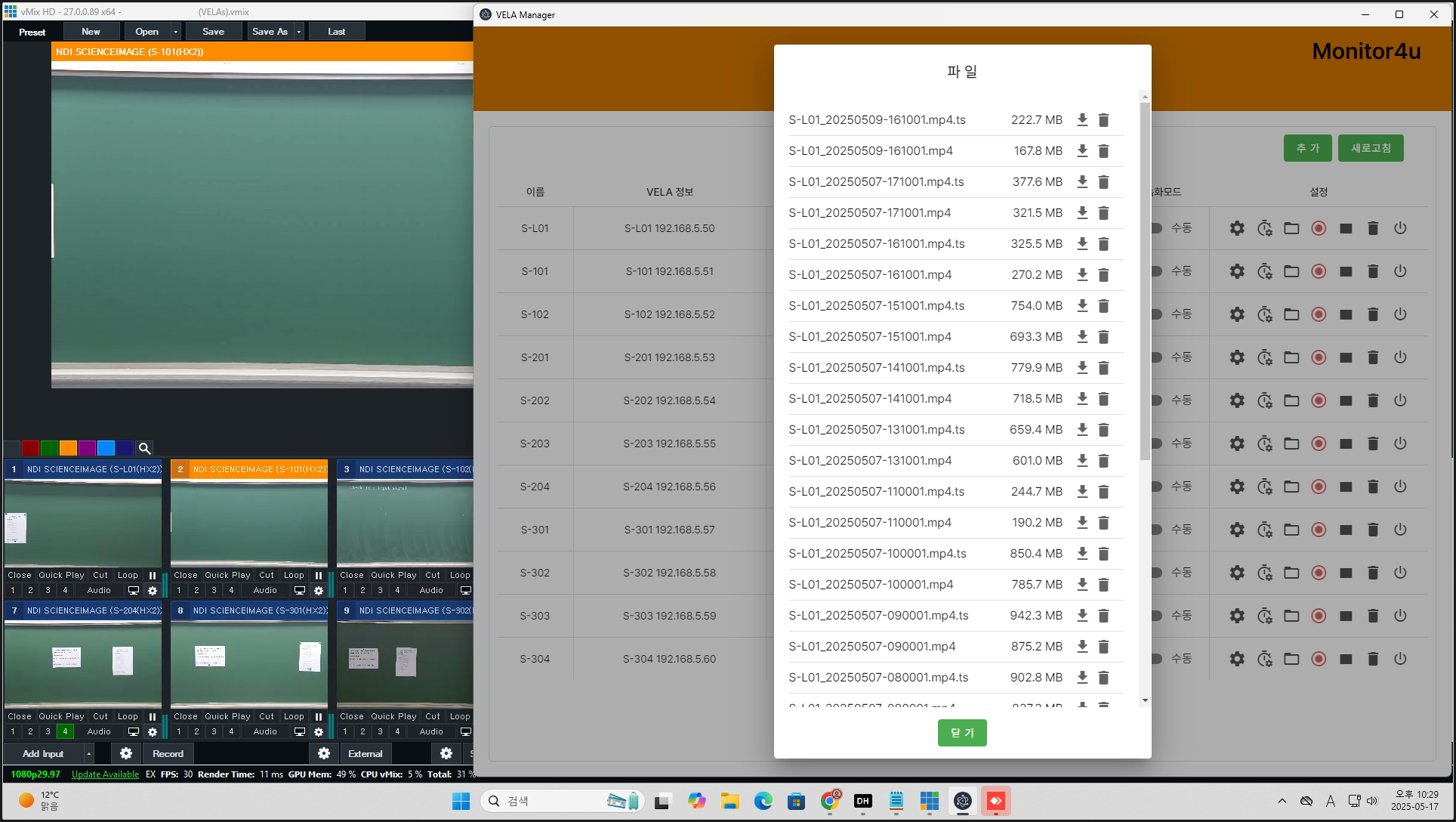
Task: Select vMix input tab 2 S-101
Action: pyautogui.click(x=249, y=469)
